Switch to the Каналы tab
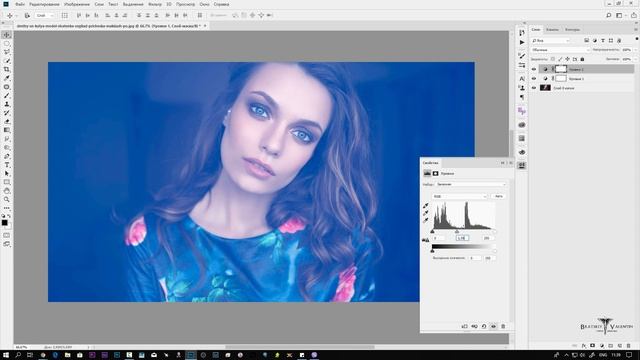The height and width of the screenshot is (360, 640). 552,29
